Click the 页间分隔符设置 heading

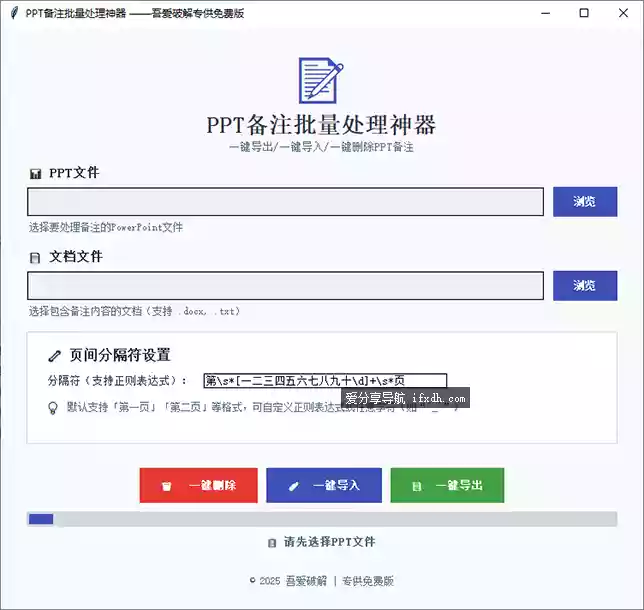point(120,355)
